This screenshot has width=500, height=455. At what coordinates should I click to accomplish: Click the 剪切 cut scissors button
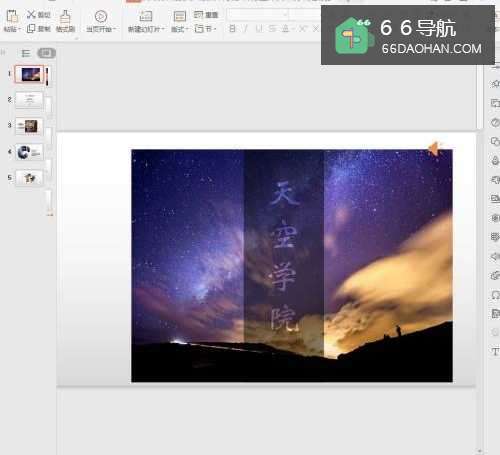(x=38, y=15)
